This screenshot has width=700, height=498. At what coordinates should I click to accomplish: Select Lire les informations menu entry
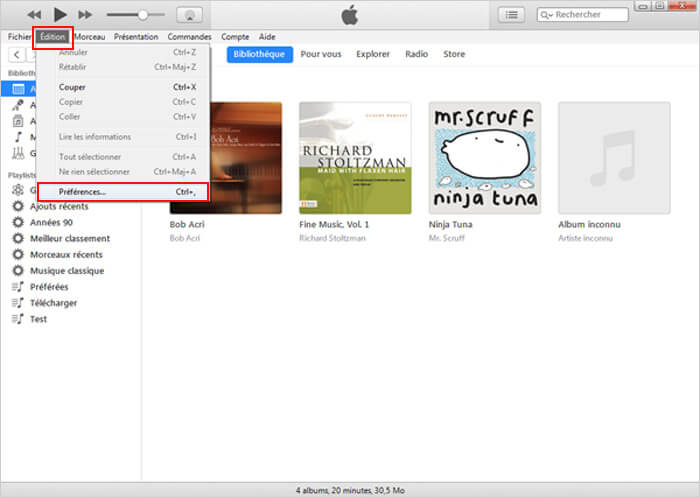pyautogui.click(x=123, y=137)
